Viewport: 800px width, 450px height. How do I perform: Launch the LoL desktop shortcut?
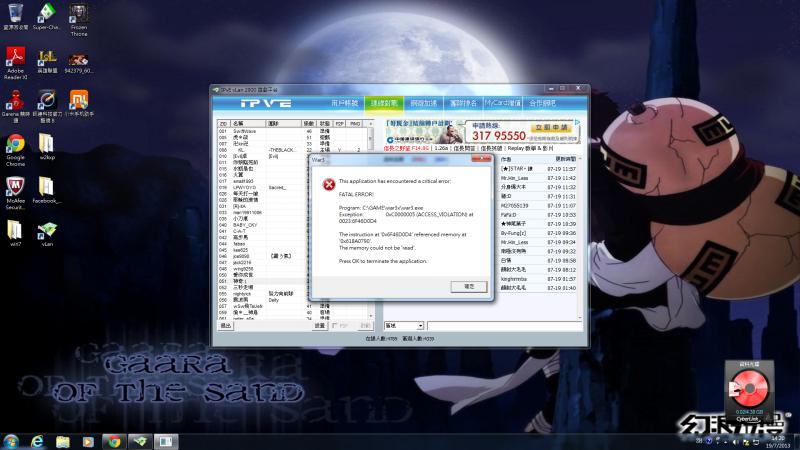pos(47,61)
